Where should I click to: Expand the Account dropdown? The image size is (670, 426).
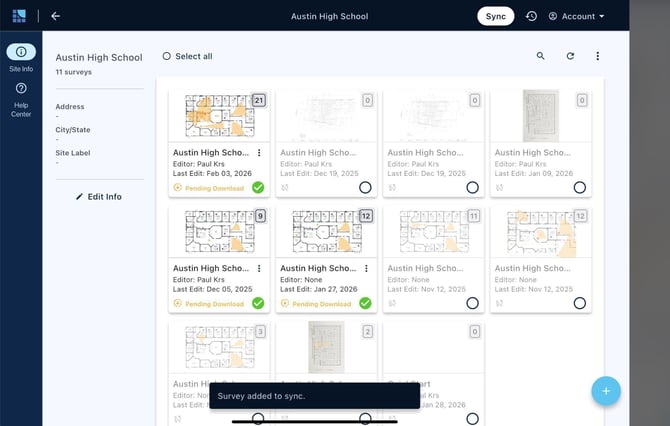(x=577, y=16)
